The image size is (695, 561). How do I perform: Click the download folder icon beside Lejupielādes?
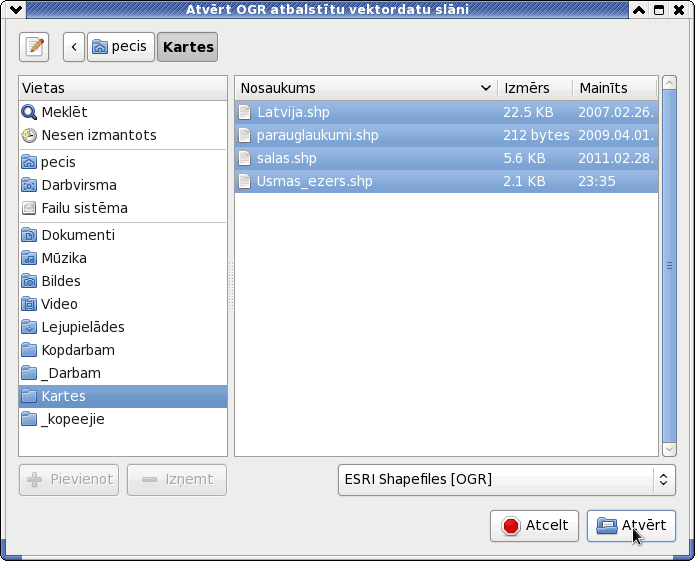point(29,327)
